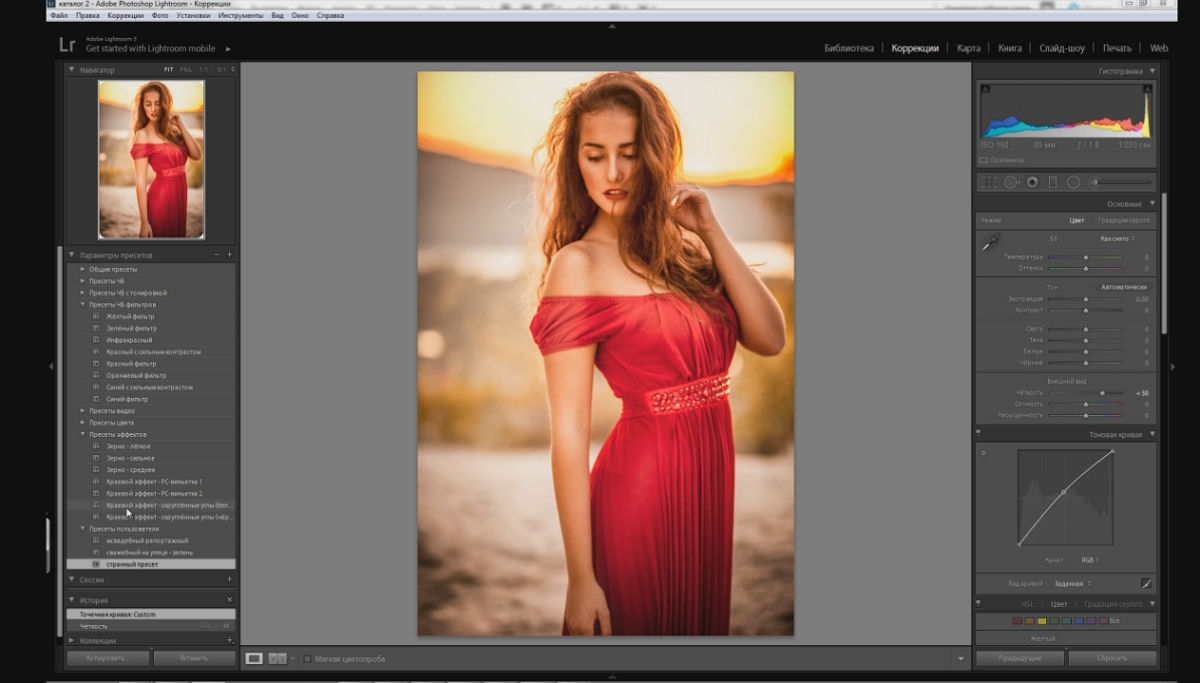Open the Коррекции menu in menu bar
Image resolution: width=1200 pixels, height=683 pixels.
click(x=125, y=16)
